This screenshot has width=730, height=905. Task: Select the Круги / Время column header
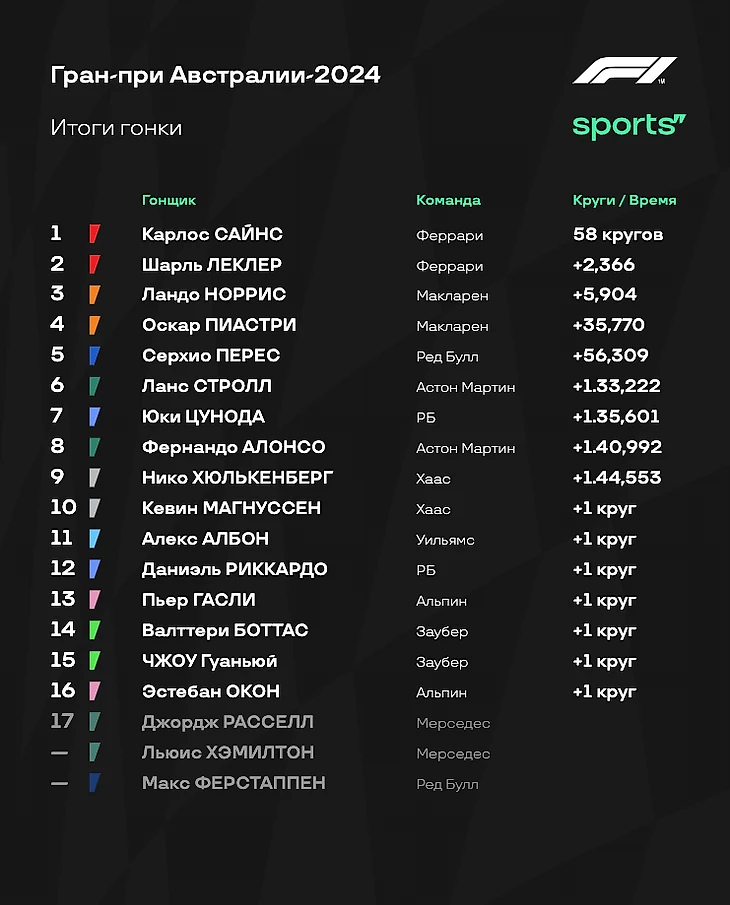coord(624,200)
